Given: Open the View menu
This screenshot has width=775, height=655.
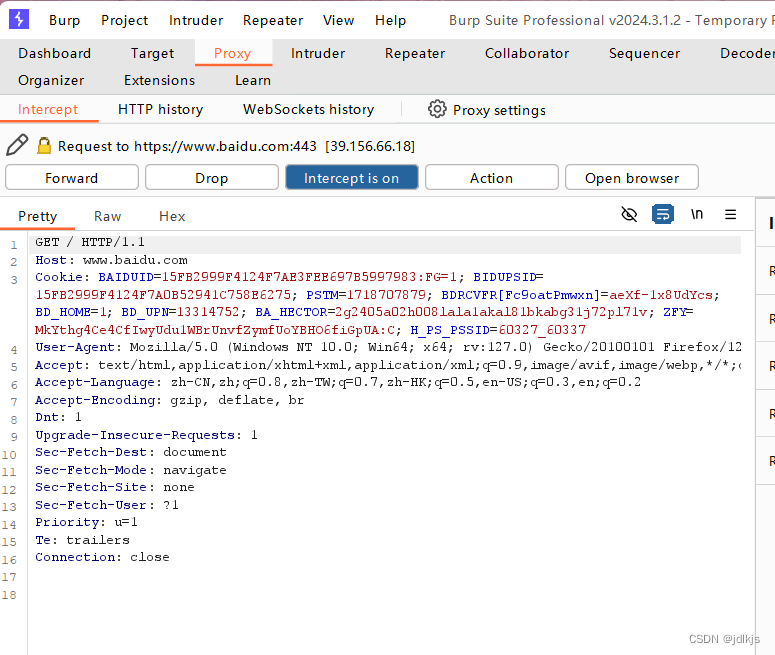Looking at the screenshot, I should pos(339,20).
